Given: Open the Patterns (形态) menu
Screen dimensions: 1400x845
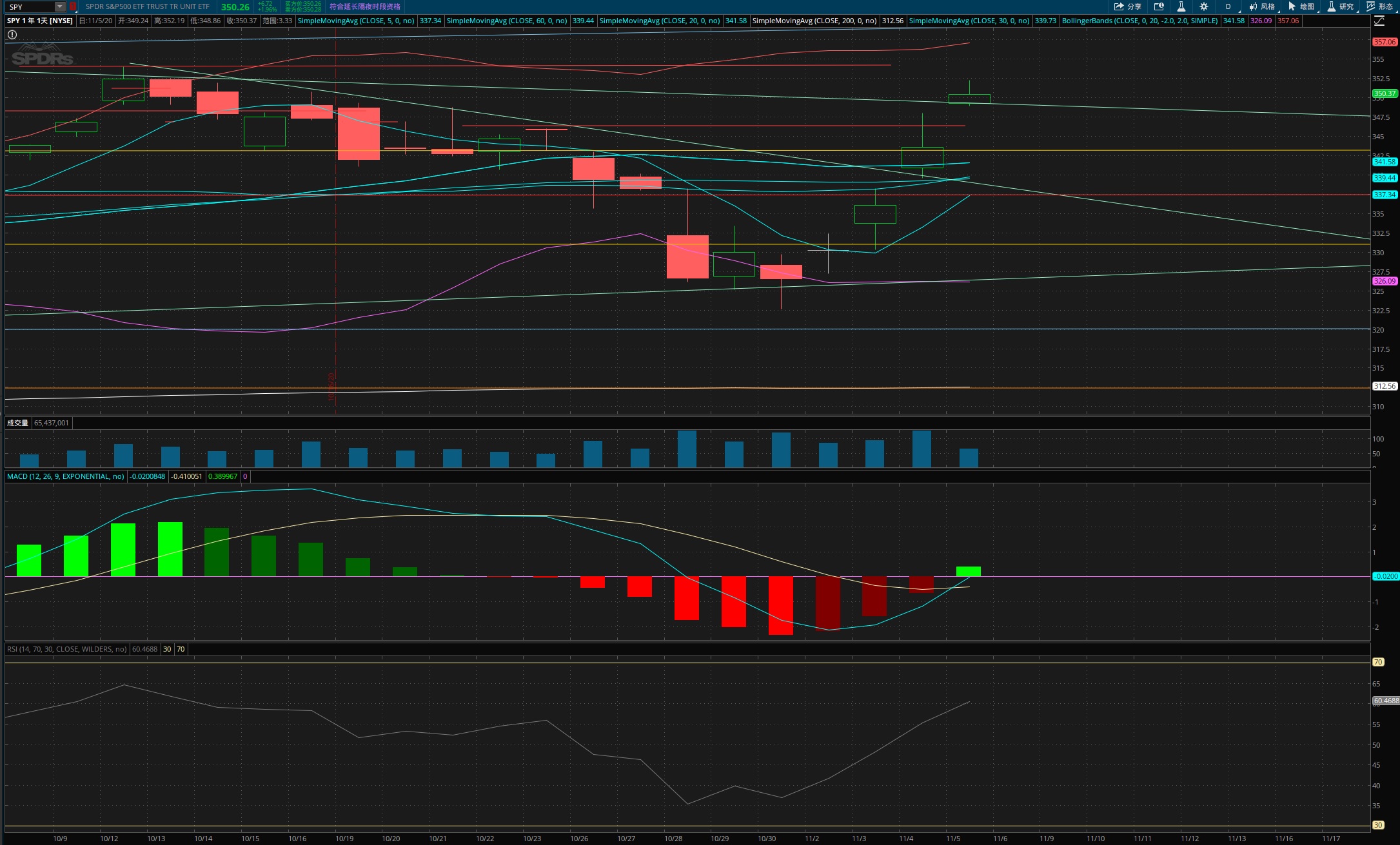Looking at the screenshot, I should [x=1381, y=6].
